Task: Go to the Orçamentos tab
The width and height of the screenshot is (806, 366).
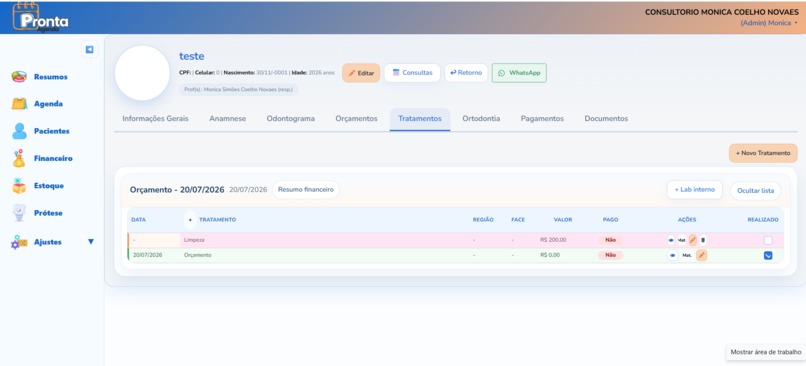Action: pyautogui.click(x=356, y=119)
